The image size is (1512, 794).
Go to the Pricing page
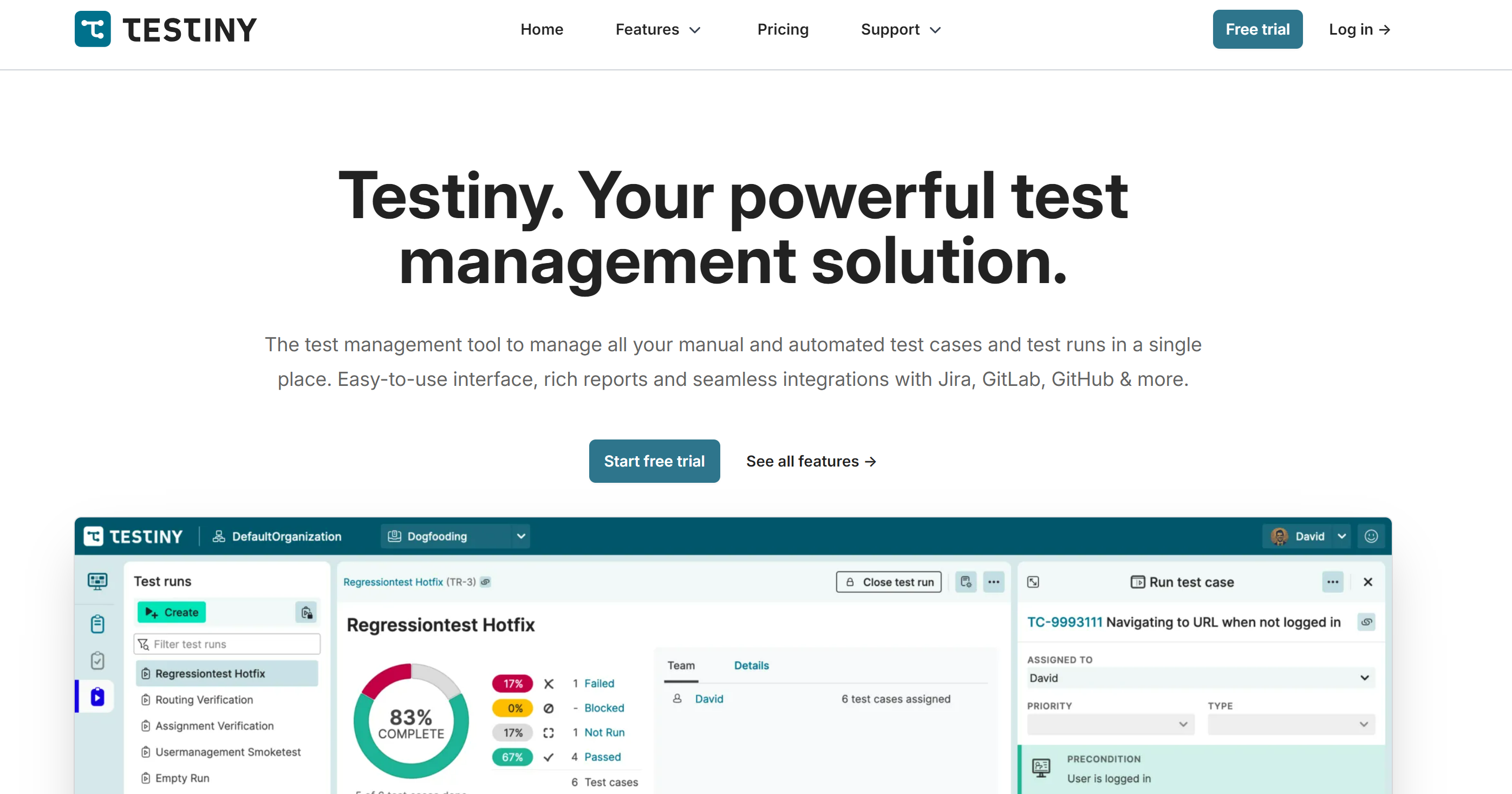pyautogui.click(x=783, y=29)
